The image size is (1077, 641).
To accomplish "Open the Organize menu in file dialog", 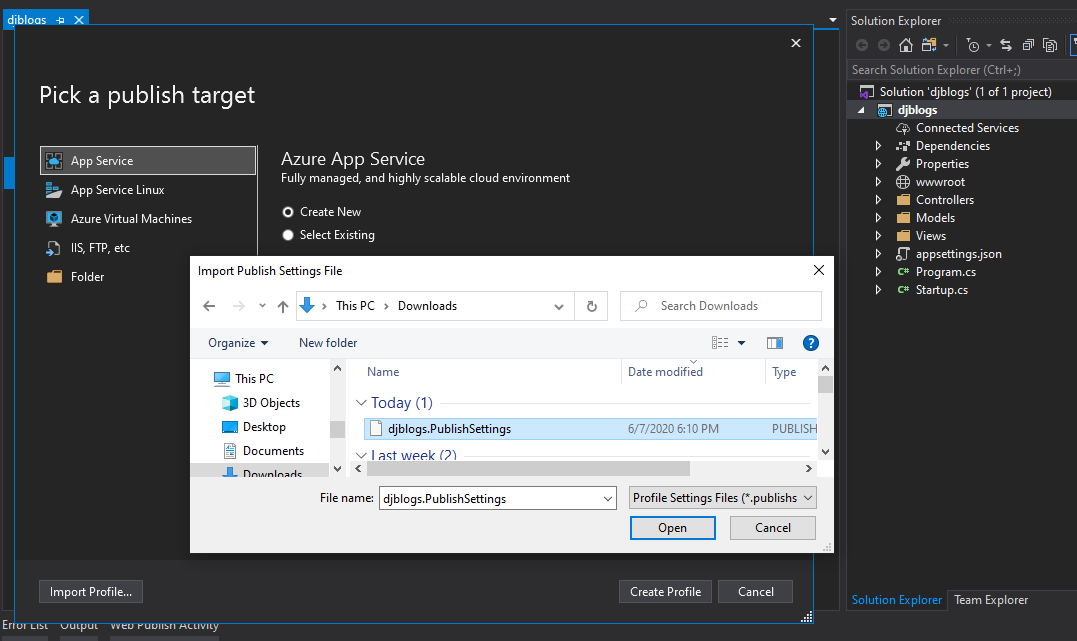I will [x=238, y=343].
